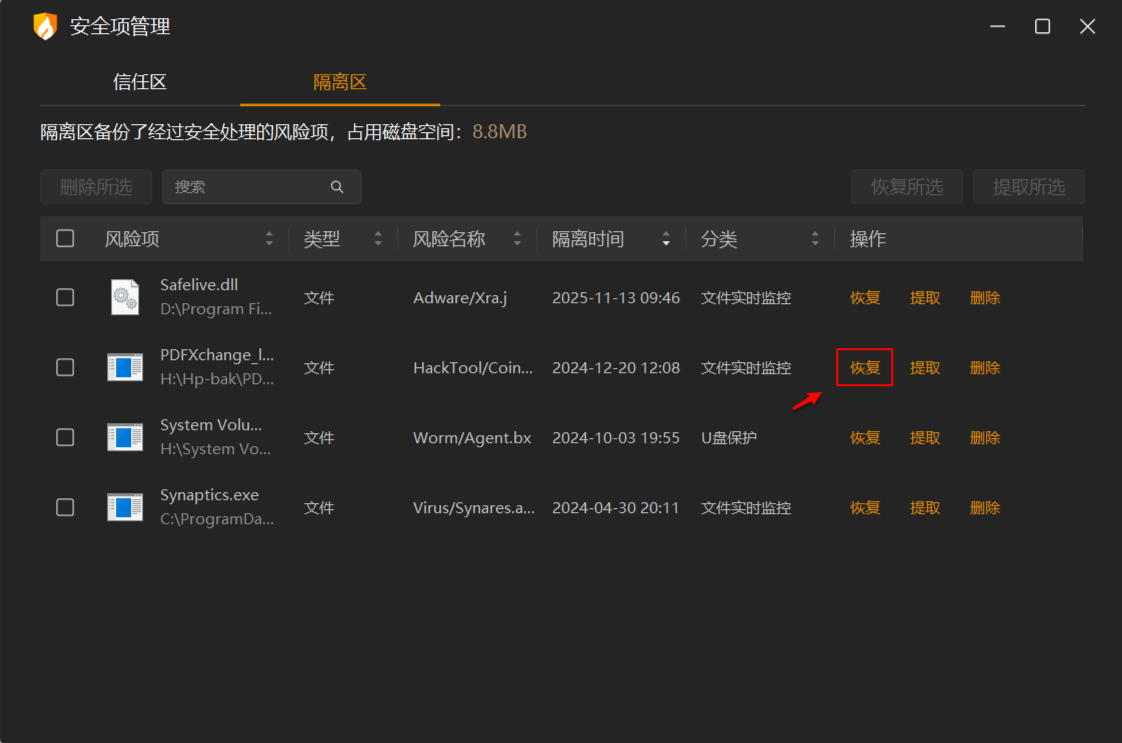Sort by 隔离时间 column arrows
Image resolution: width=1122 pixels, height=743 pixels.
pos(666,239)
